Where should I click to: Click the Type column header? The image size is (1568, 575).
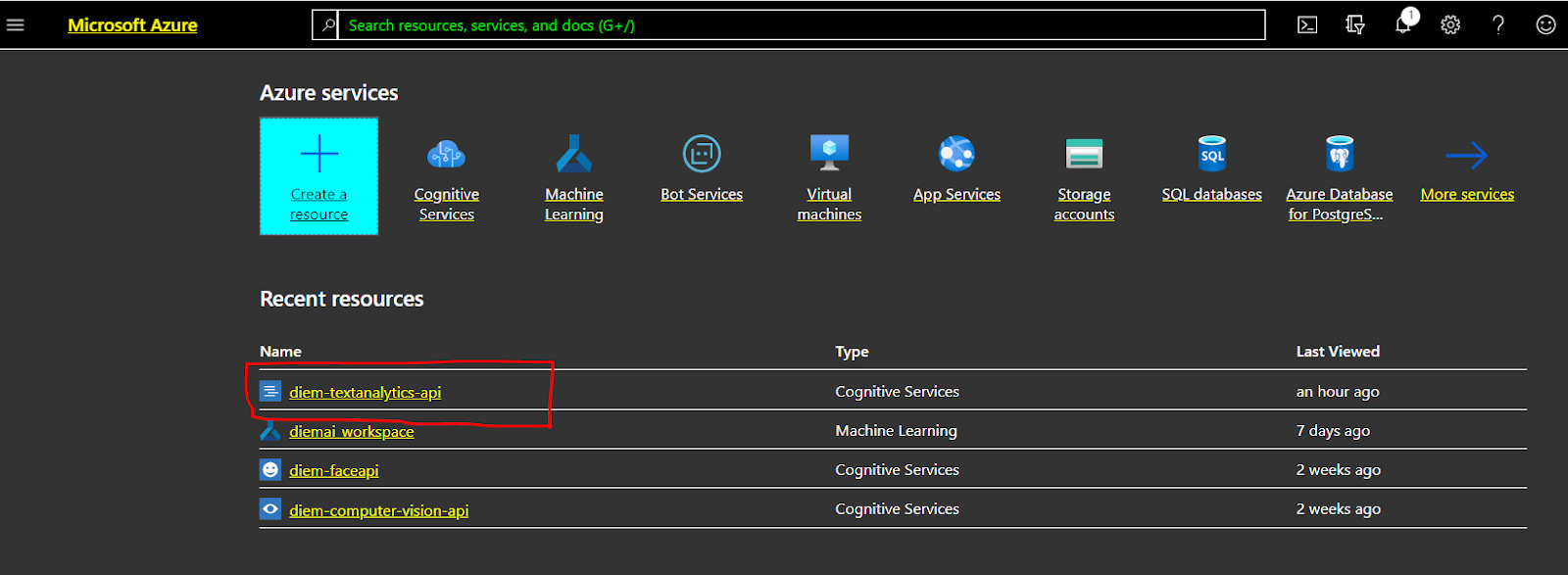(852, 351)
